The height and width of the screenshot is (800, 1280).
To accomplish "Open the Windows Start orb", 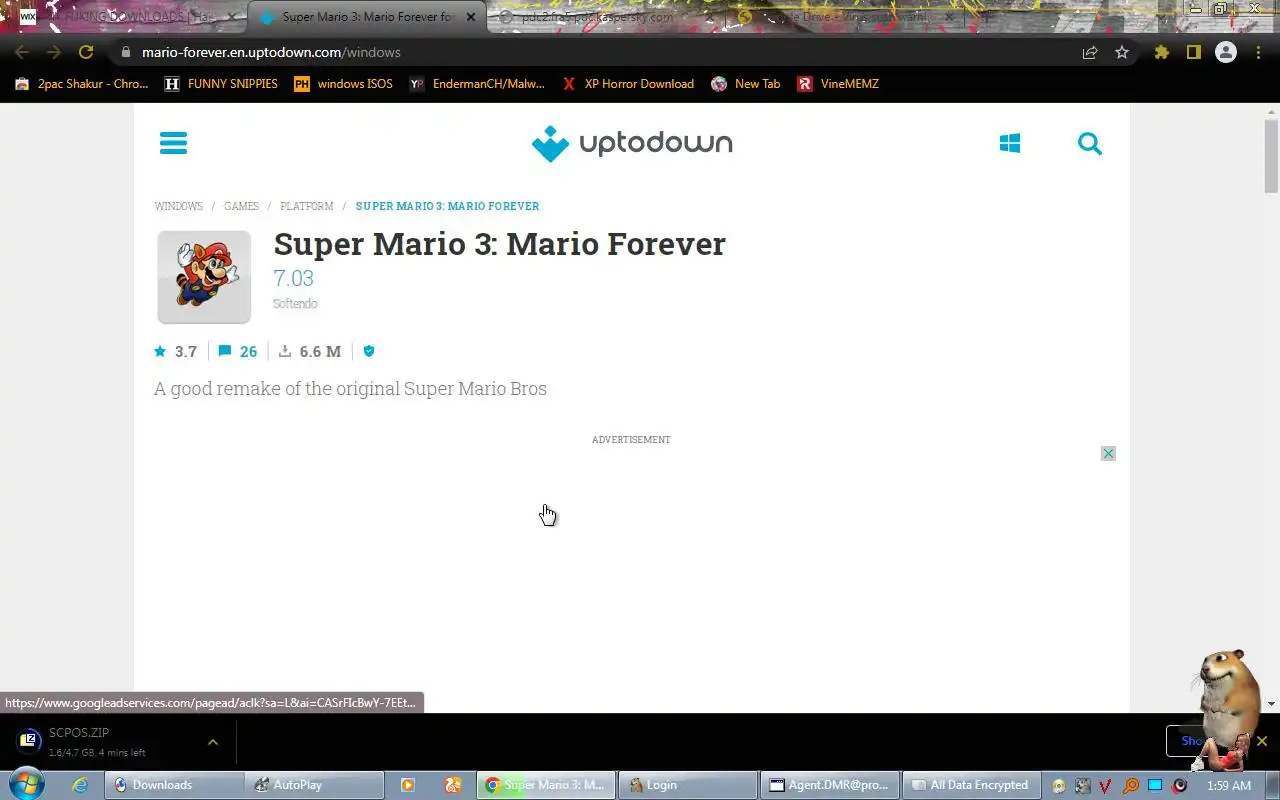I will [x=26, y=784].
